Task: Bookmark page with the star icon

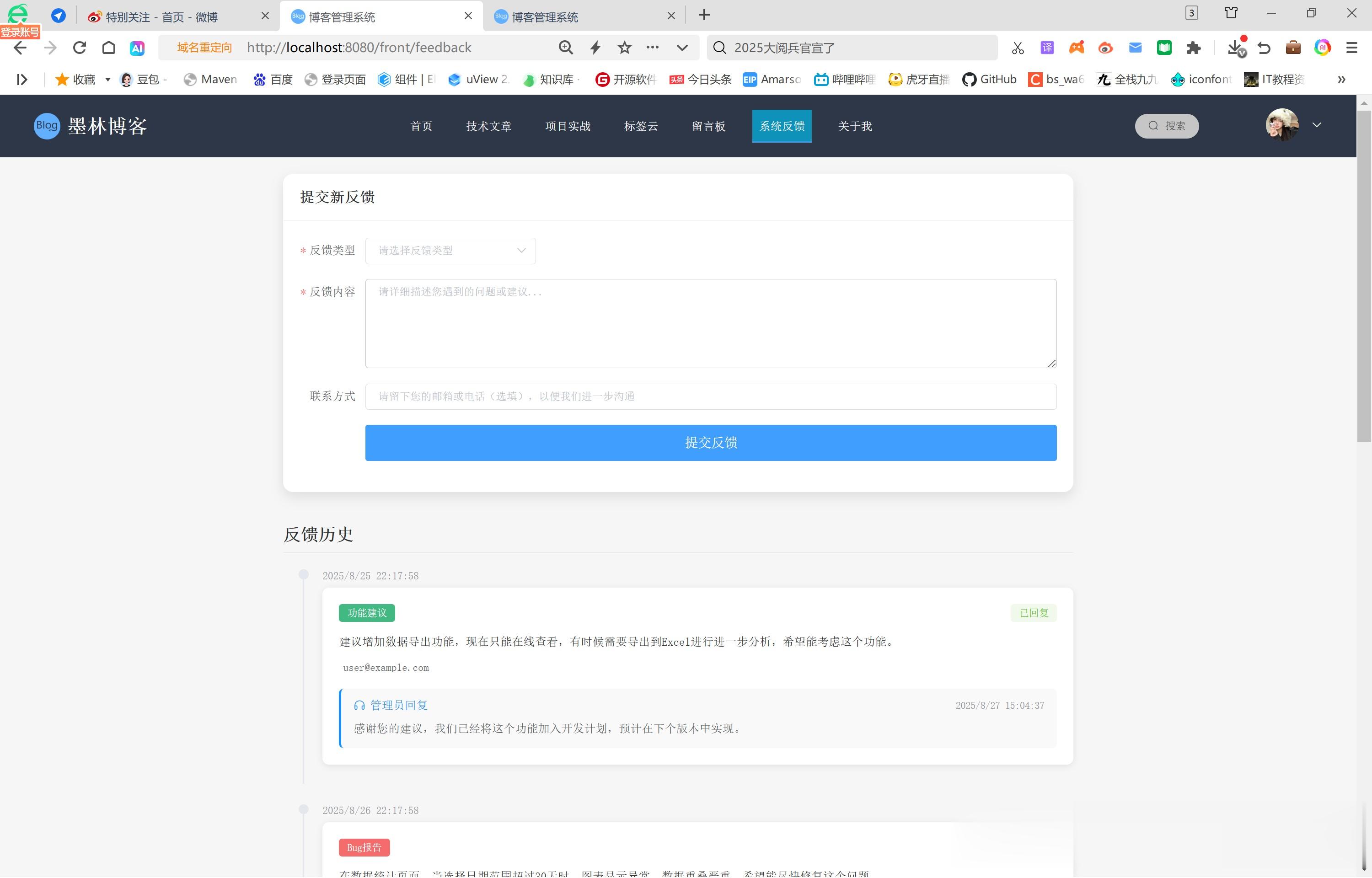Action: pyautogui.click(x=624, y=47)
